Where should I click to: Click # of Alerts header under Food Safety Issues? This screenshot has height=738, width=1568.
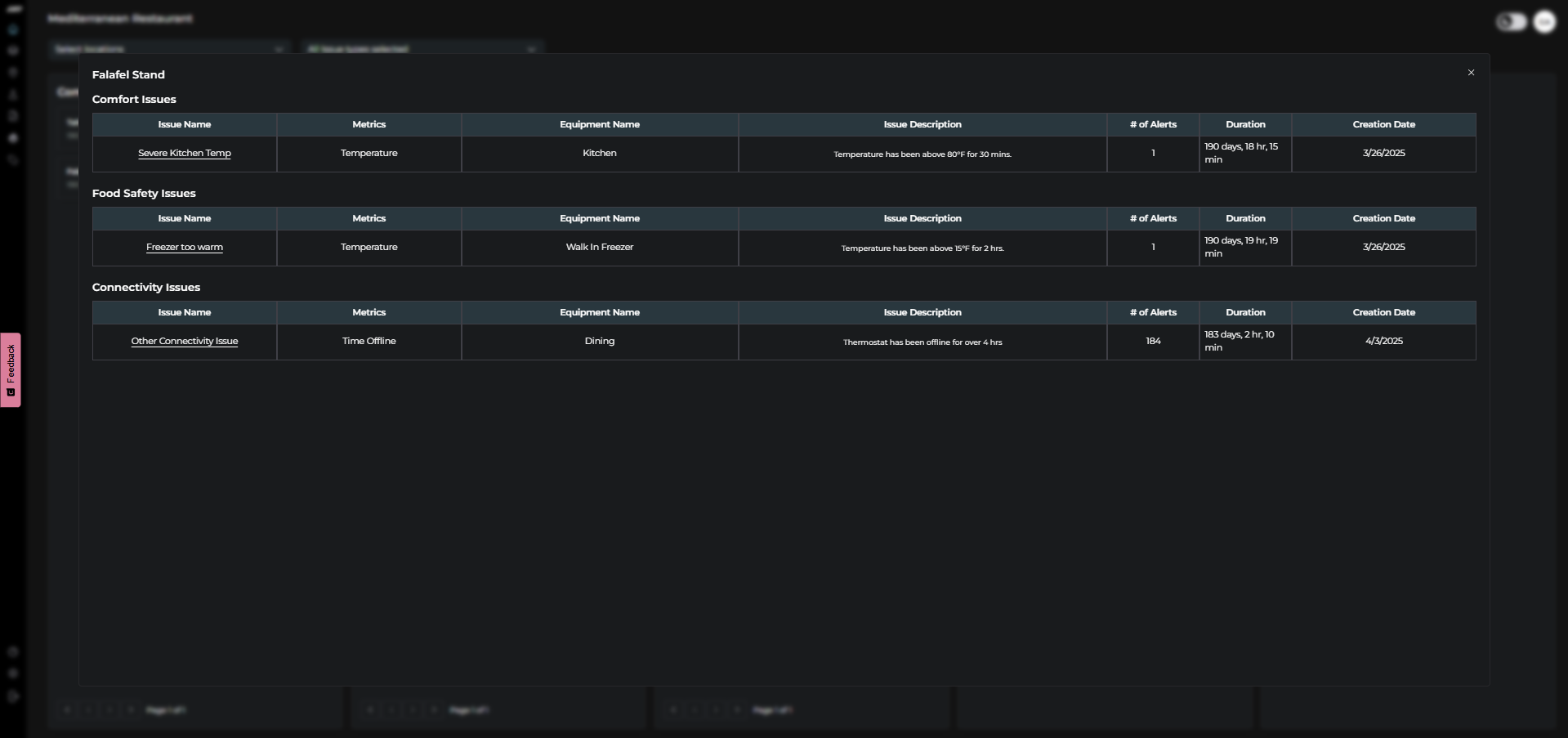click(1153, 219)
